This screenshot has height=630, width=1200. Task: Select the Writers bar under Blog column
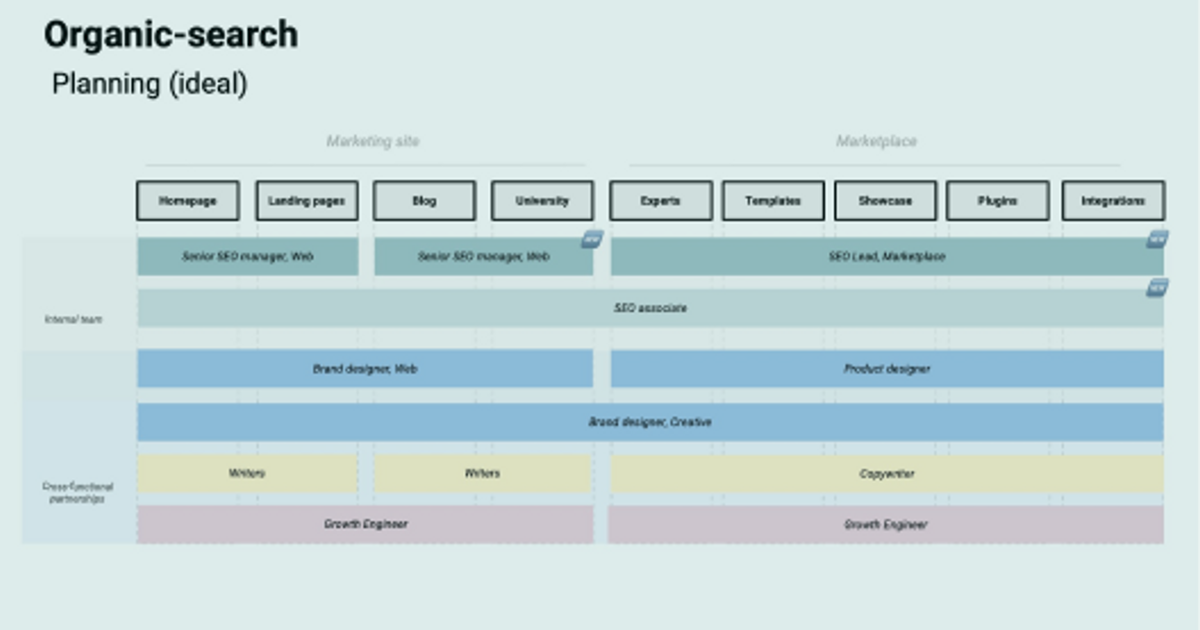483,474
